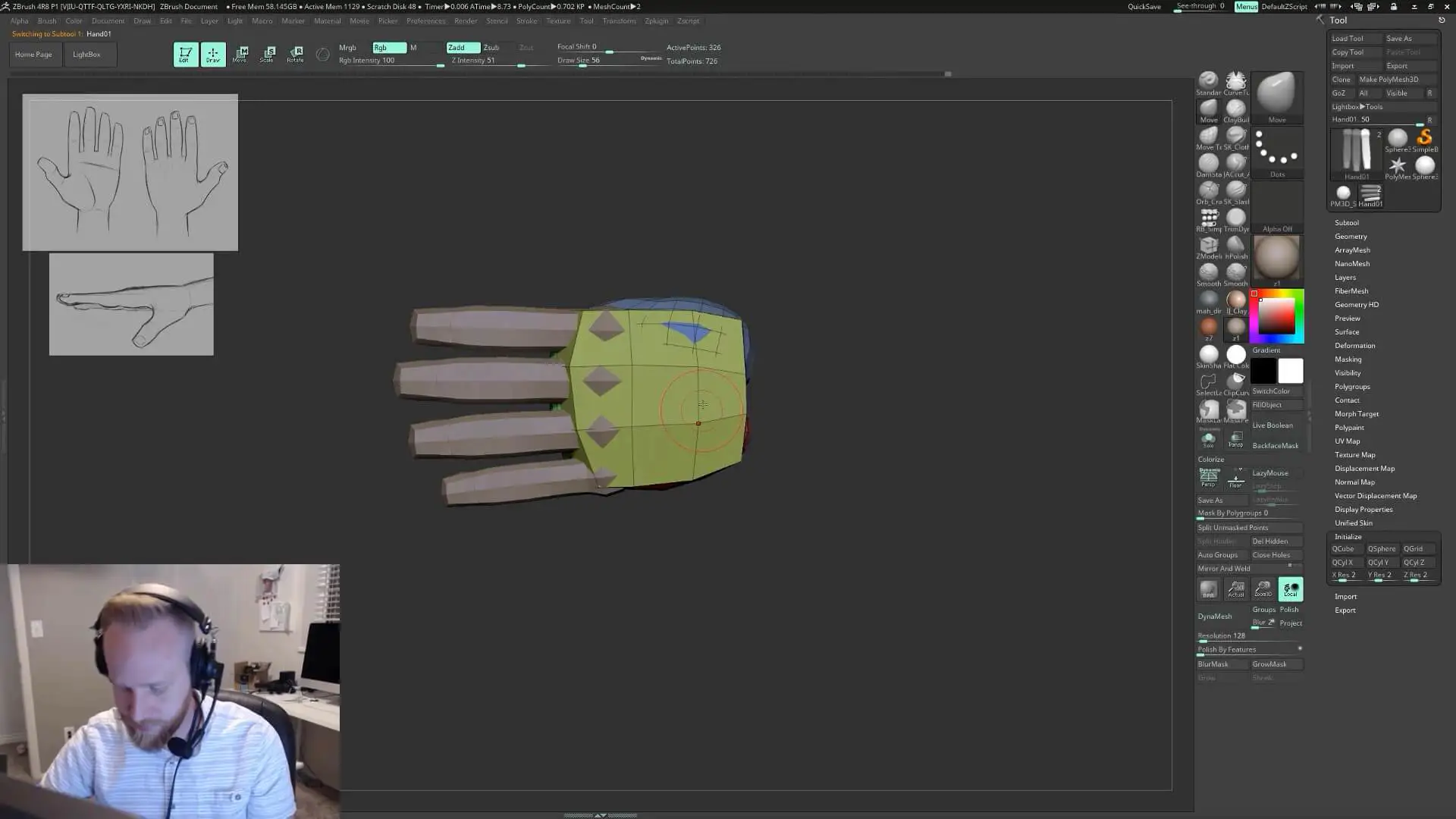Image resolution: width=1456 pixels, height=819 pixels.
Task: Expand the Morph Target section
Action: tap(1357, 414)
